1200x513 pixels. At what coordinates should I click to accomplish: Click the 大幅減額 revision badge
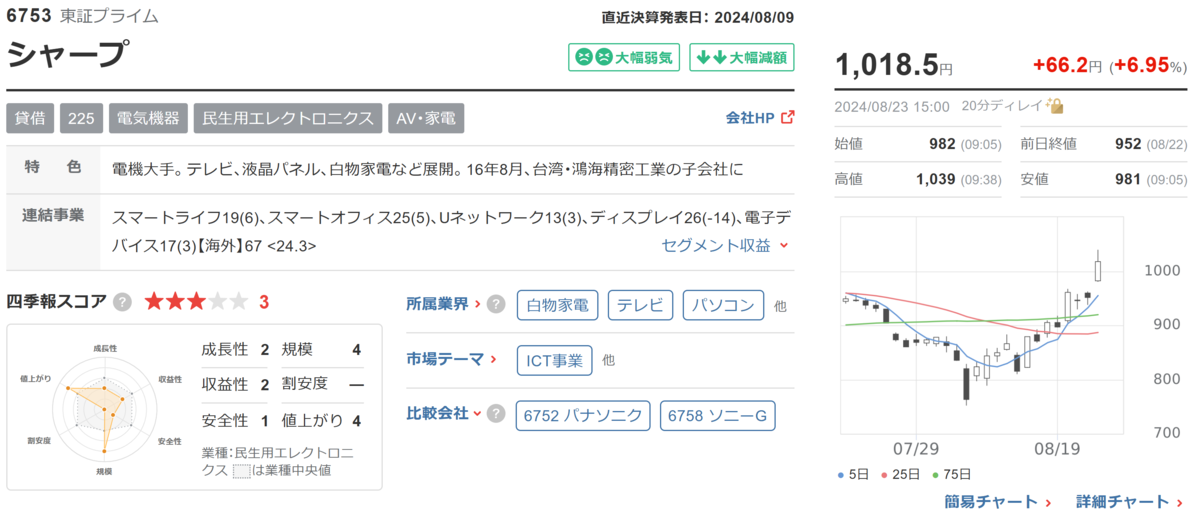[x=742, y=57]
